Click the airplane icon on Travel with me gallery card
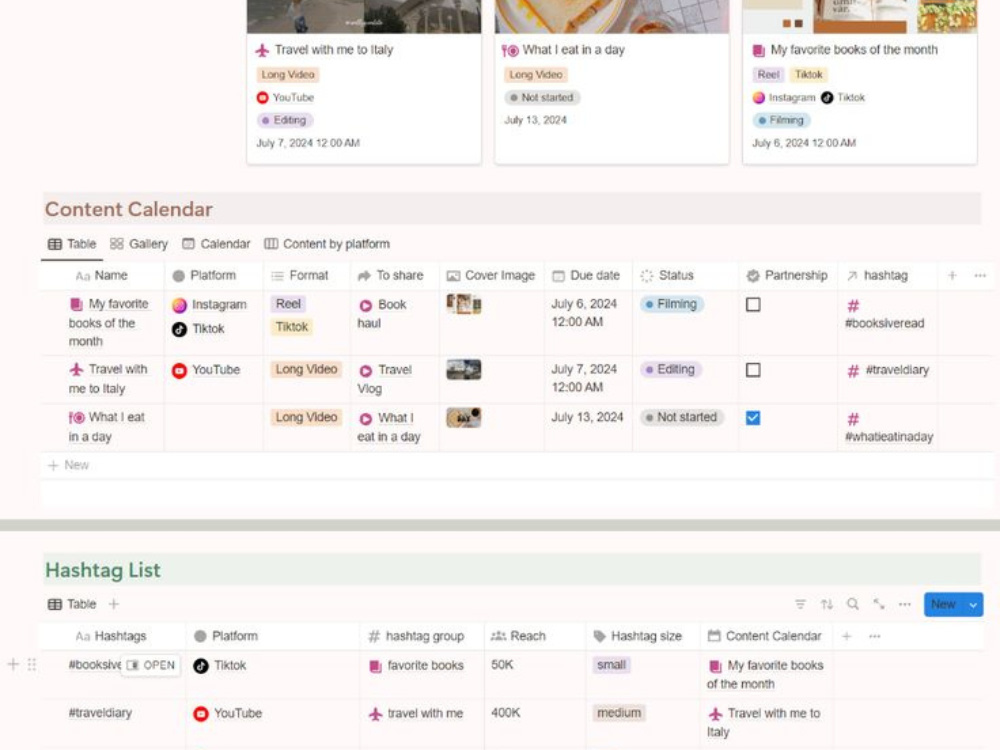This screenshot has height=750, width=1000. coord(262,50)
